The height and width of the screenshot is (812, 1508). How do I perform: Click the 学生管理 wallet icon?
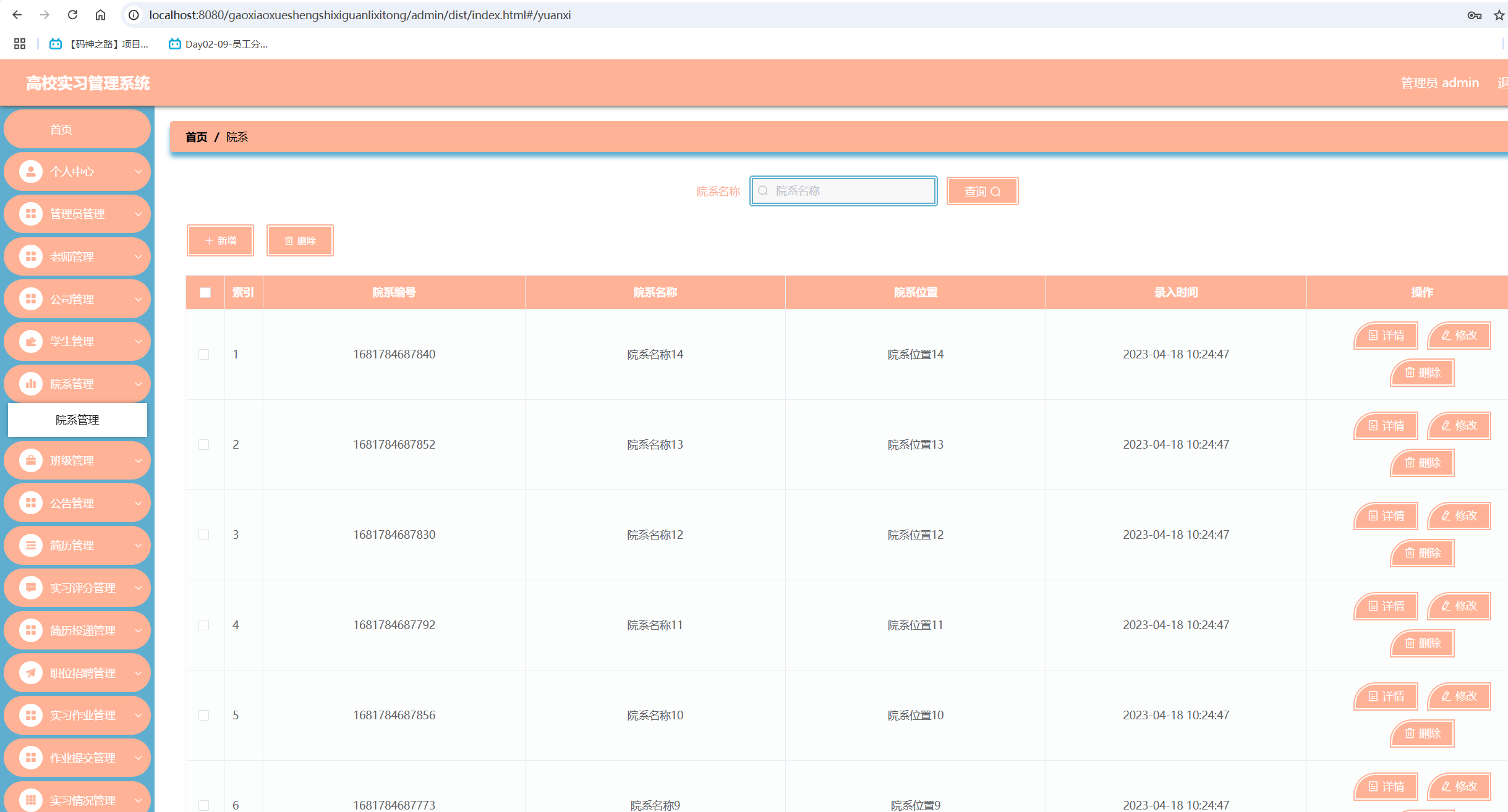click(x=30, y=341)
